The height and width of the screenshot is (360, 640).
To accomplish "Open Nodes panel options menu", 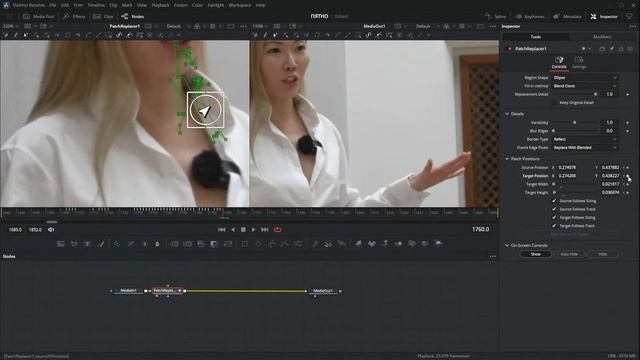I will click(x=493, y=257).
